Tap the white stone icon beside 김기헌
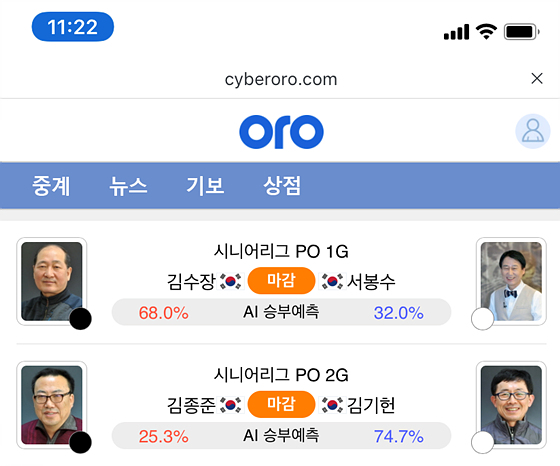The height and width of the screenshot is (466, 560). coord(482,442)
